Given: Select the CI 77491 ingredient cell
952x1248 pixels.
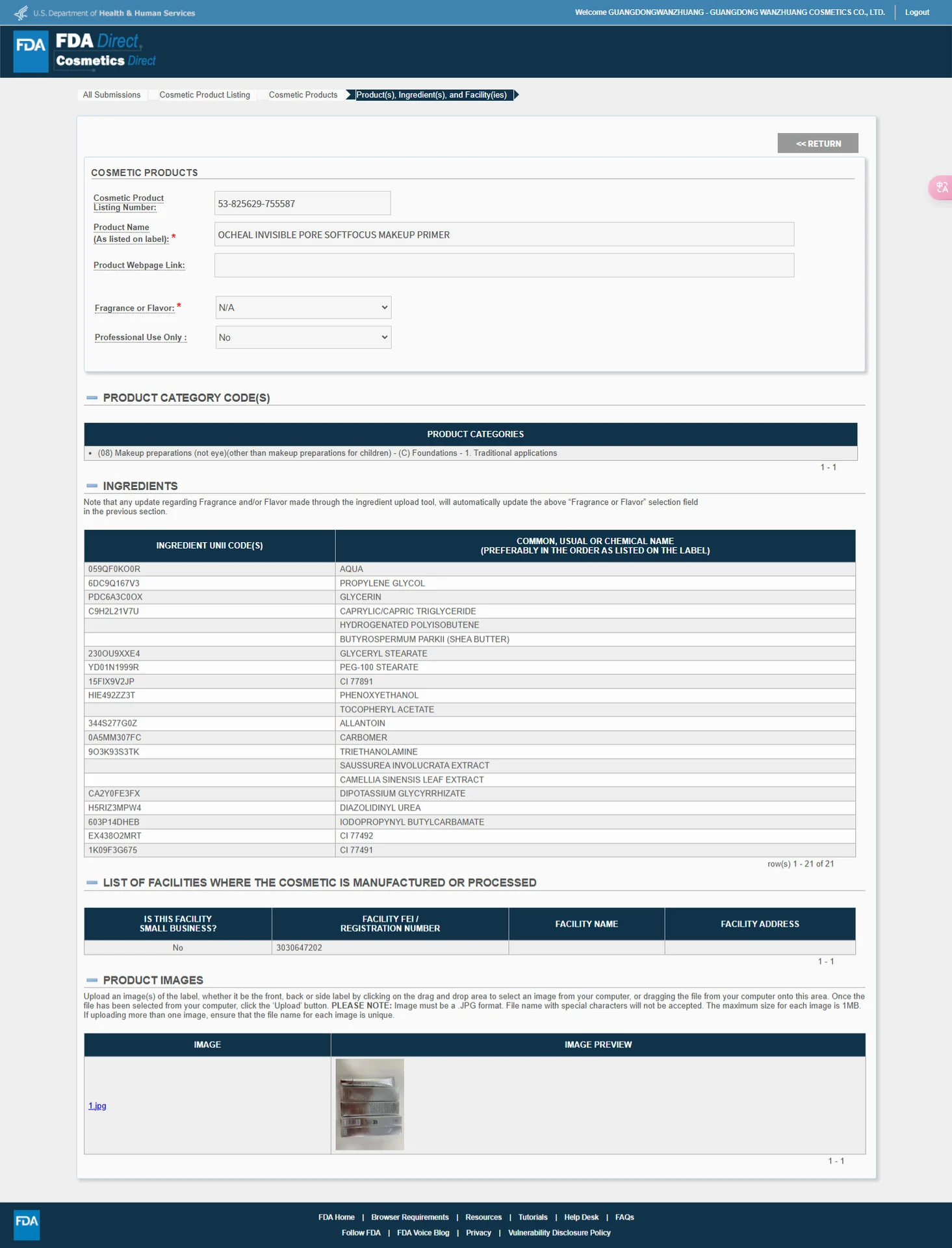Looking at the screenshot, I should (595, 850).
